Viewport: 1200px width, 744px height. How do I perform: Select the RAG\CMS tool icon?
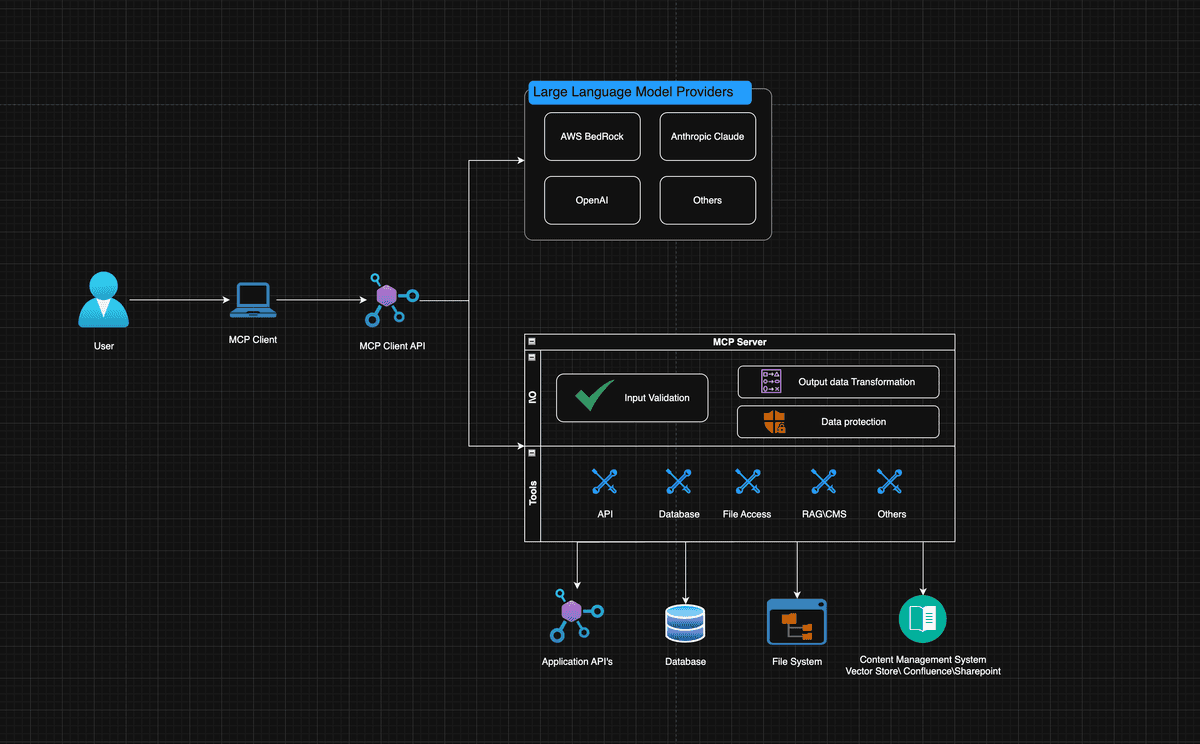pos(824,482)
